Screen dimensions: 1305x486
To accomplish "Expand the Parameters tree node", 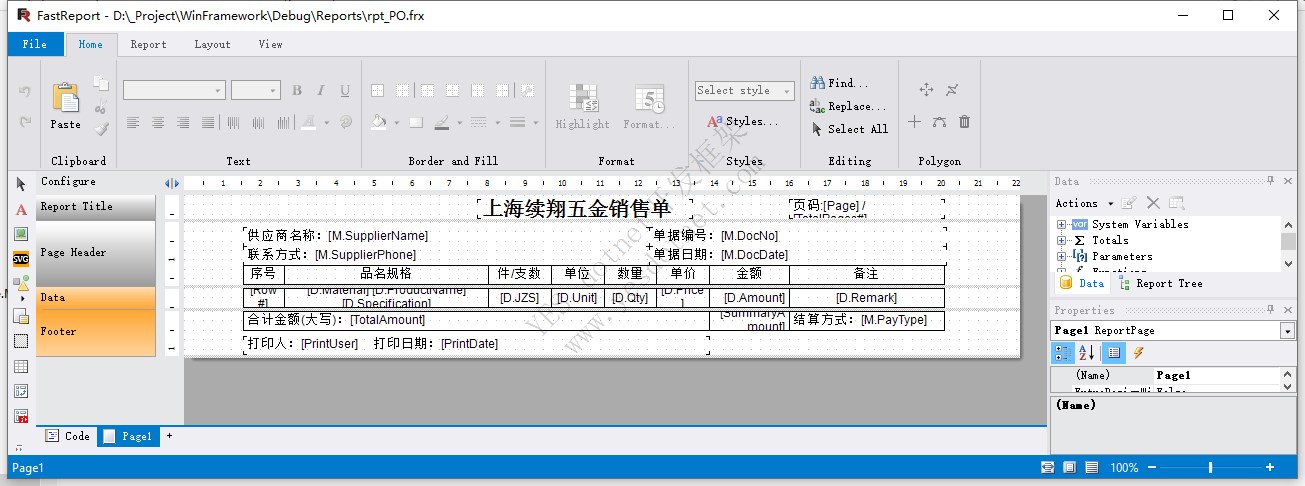I will (x=1061, y=256).
